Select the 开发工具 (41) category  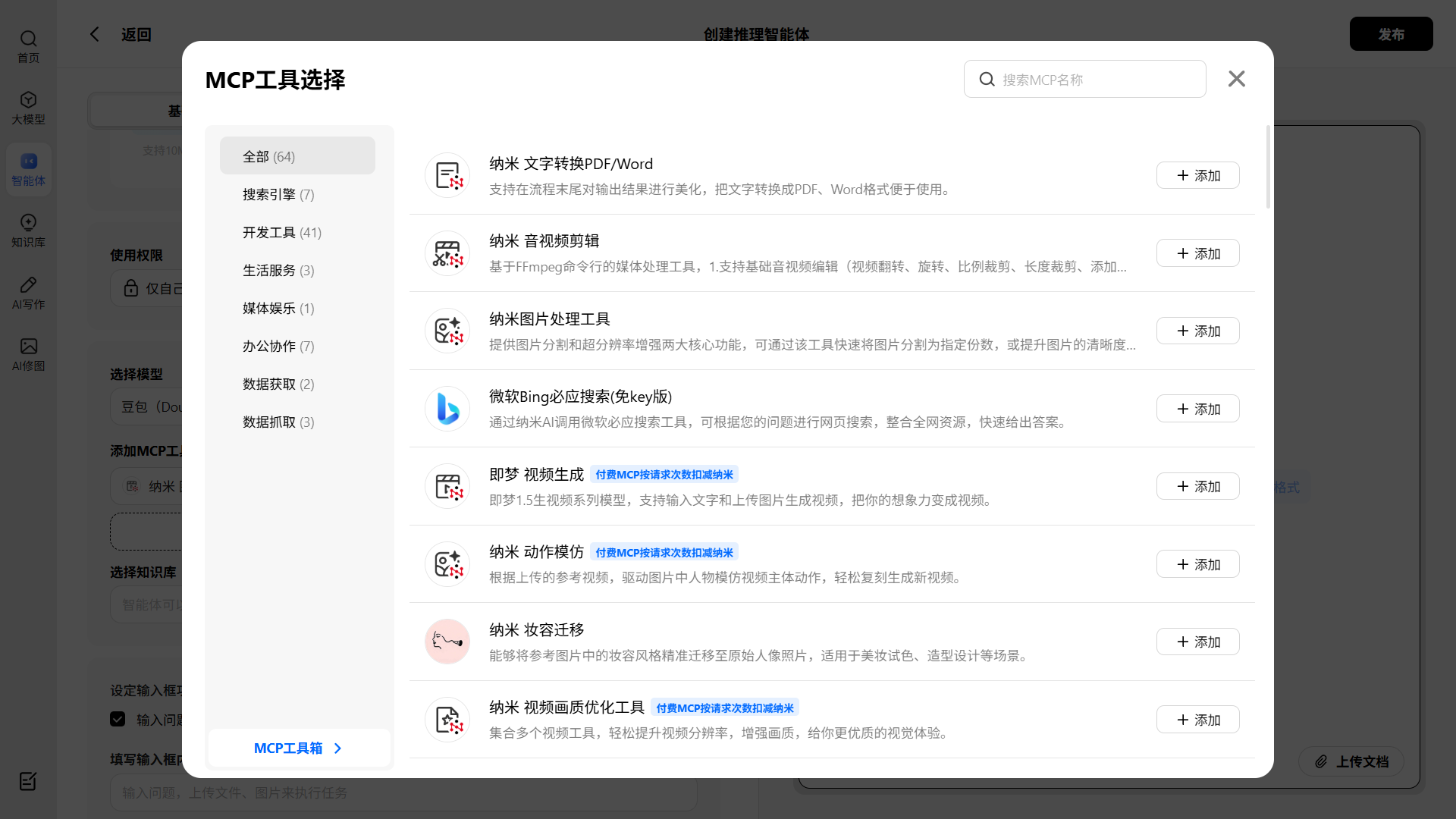[281, 233]
